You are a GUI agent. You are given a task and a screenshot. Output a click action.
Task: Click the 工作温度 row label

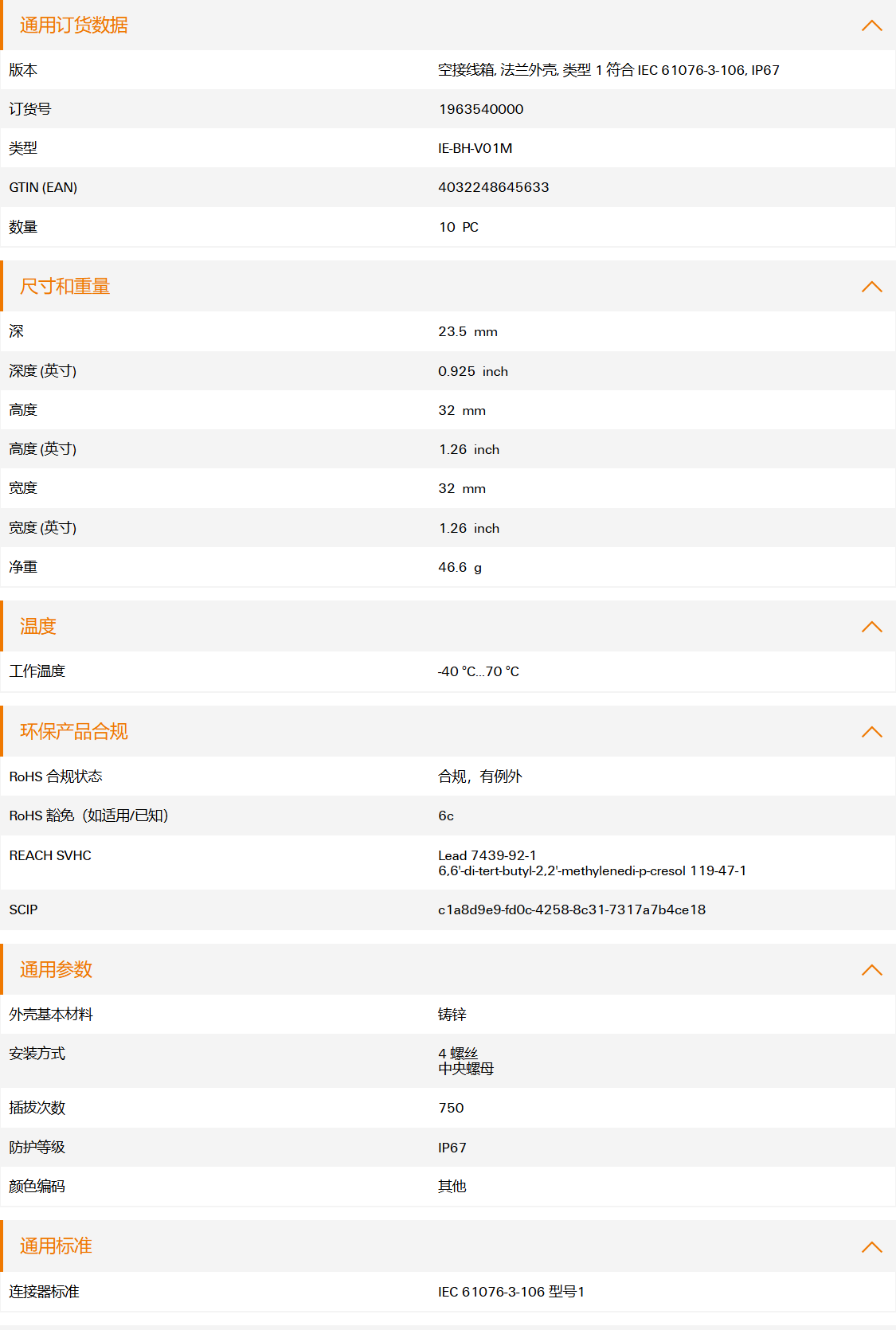click(37, 671)
